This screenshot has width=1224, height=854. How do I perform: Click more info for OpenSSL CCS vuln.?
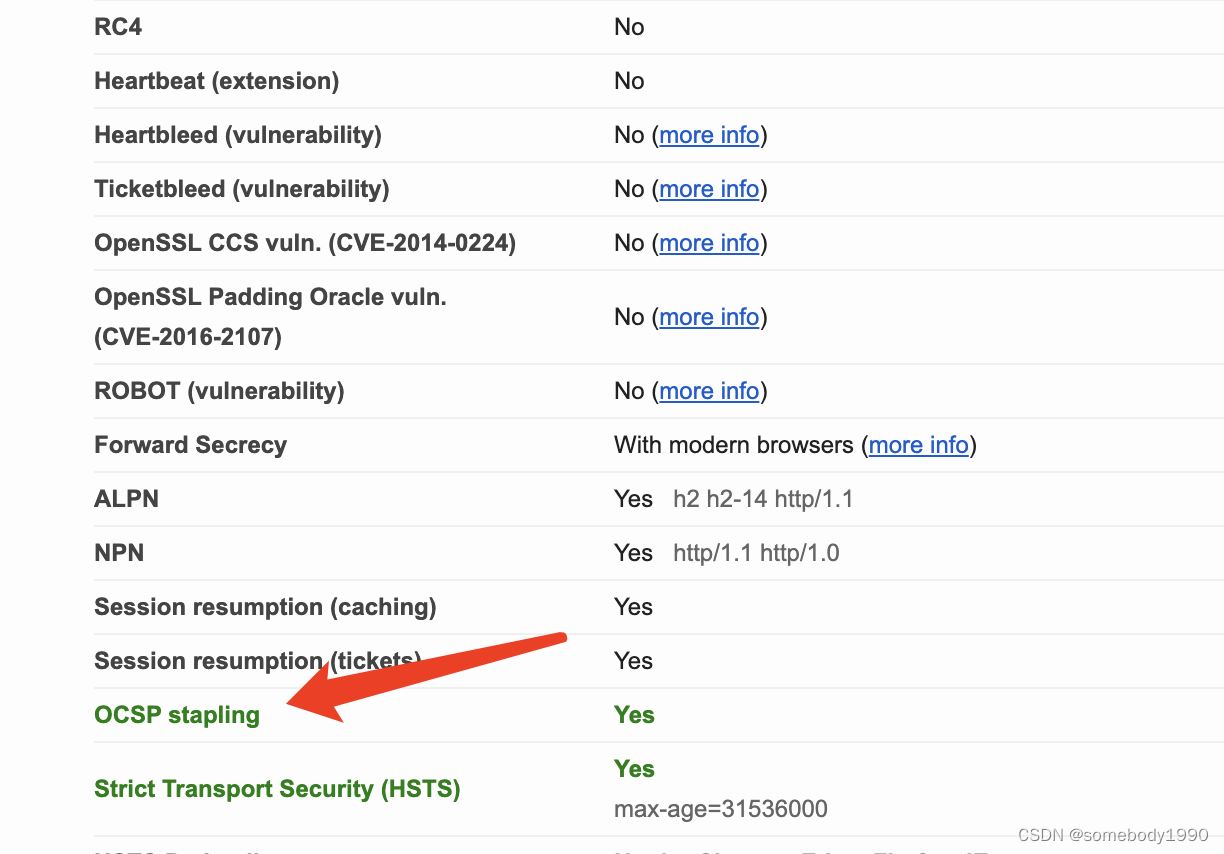(709, 243)
